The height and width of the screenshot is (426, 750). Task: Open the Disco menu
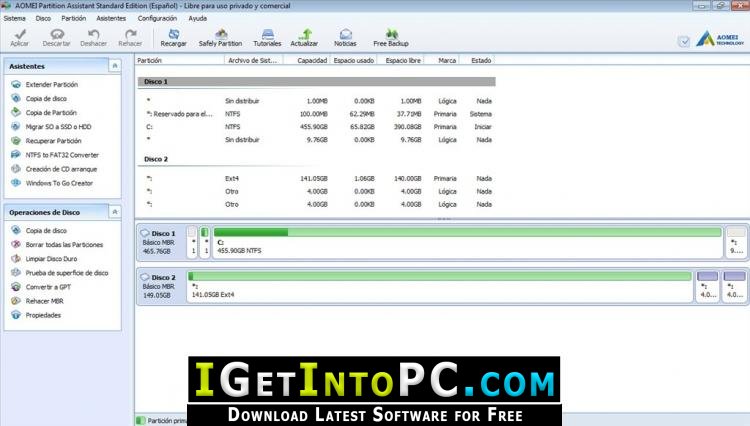(43, 18)
